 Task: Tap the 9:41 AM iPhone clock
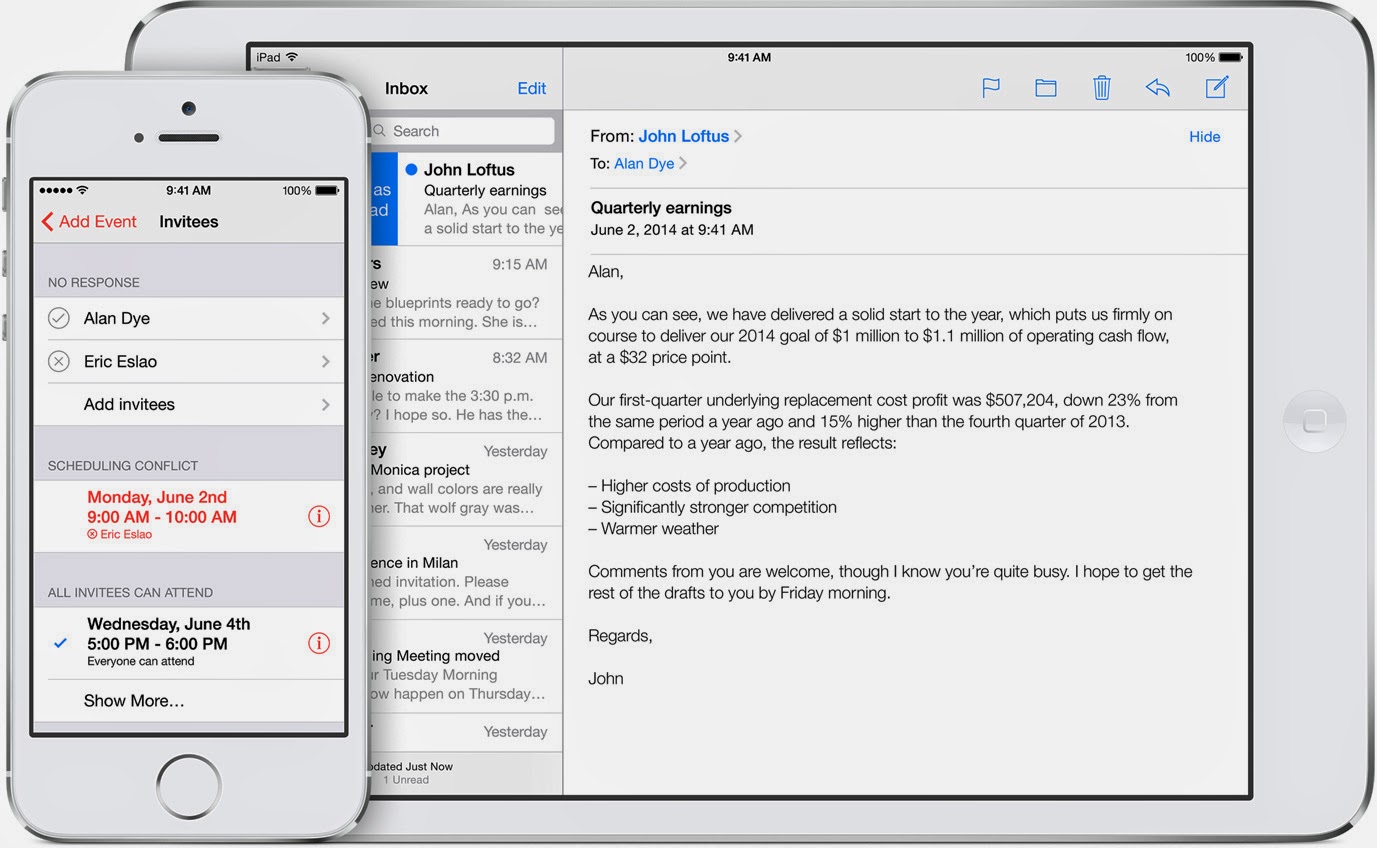[x=188, y=190]
